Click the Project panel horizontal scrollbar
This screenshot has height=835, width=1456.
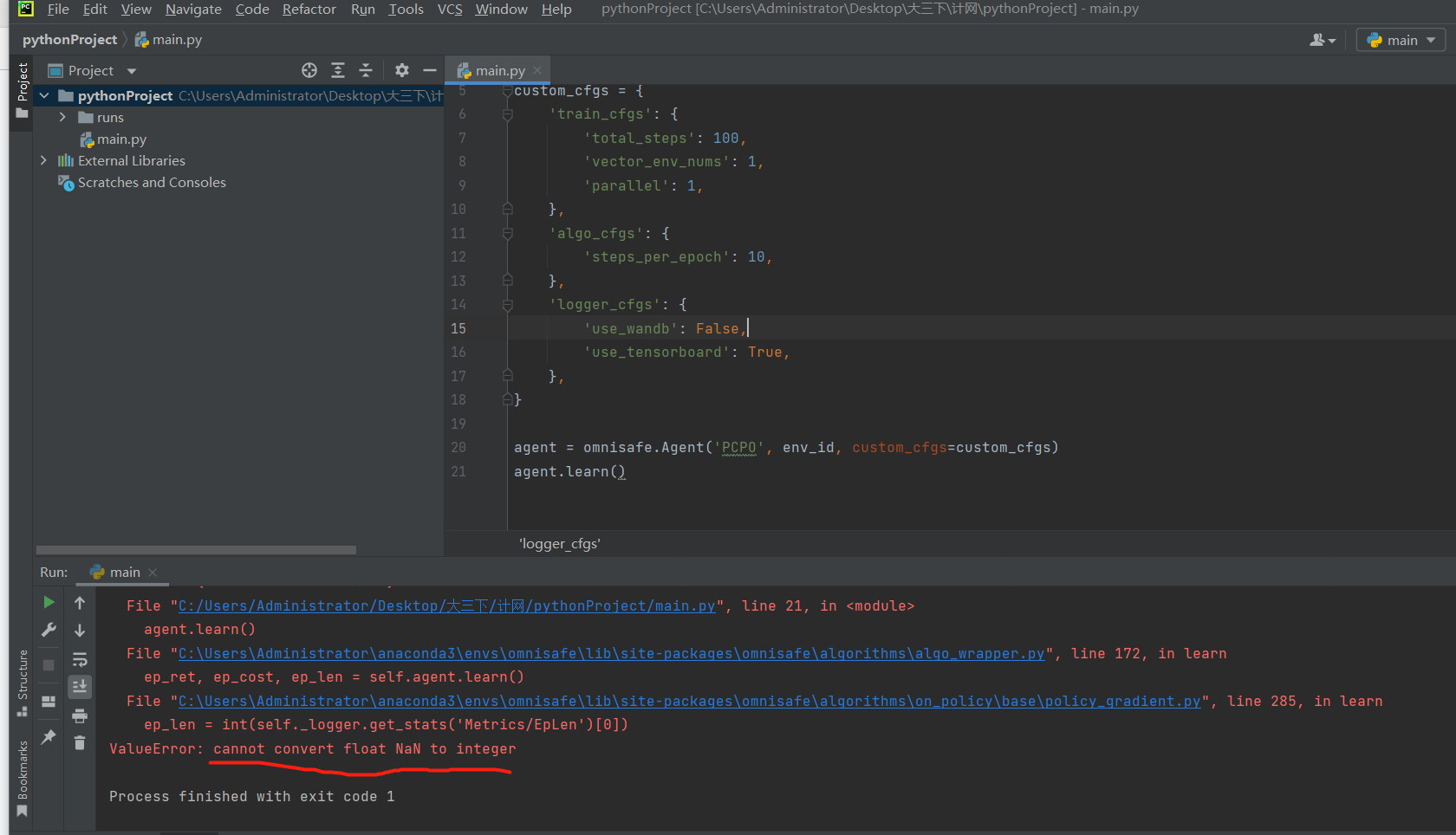195,549
